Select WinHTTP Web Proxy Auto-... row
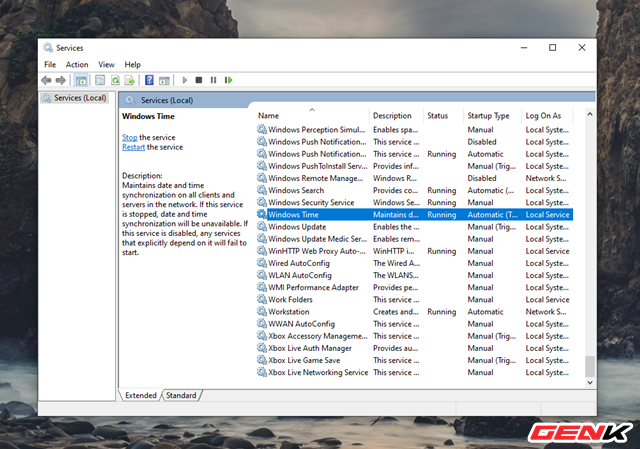 tap(414, 251)
